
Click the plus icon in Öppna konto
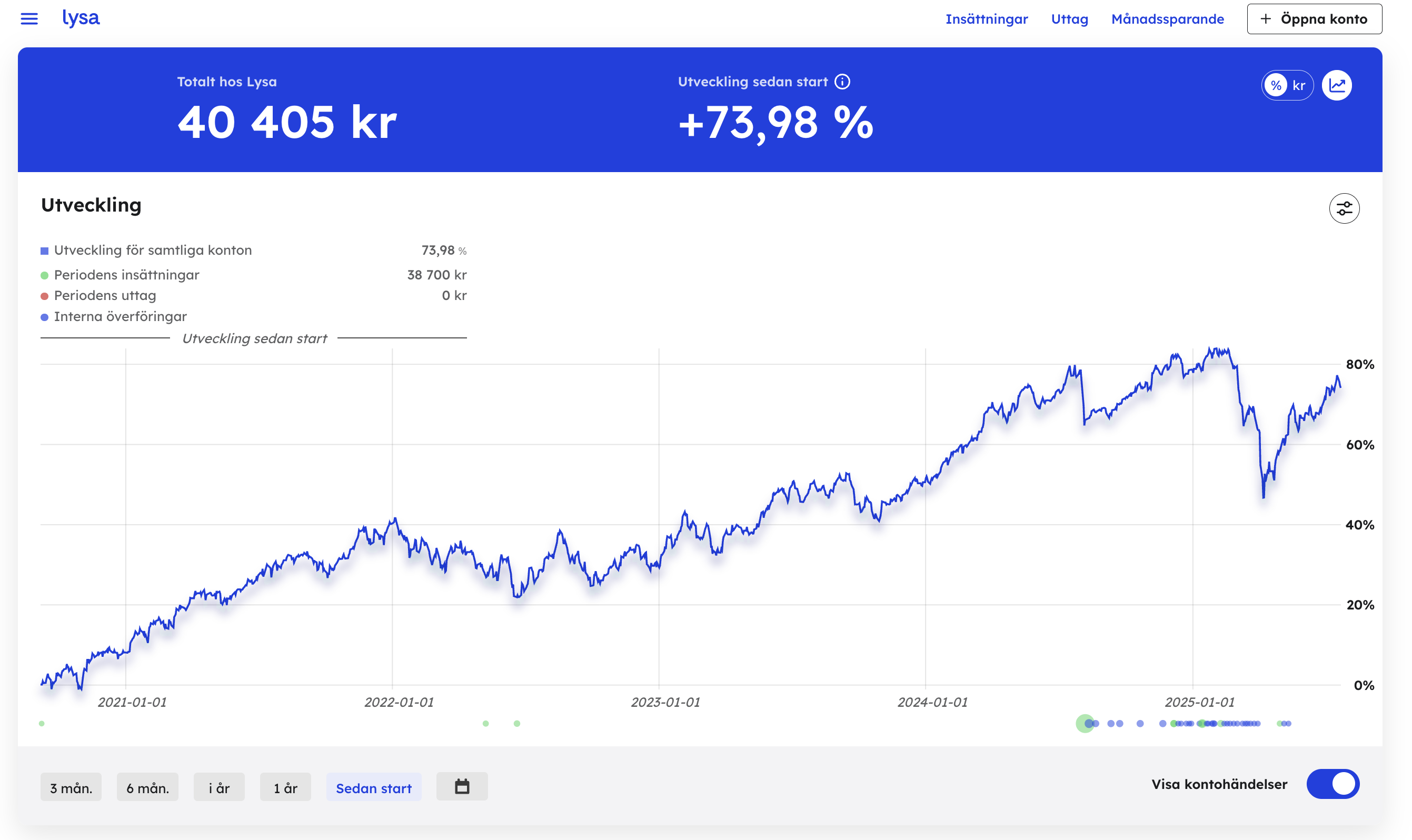point(1265,18)
